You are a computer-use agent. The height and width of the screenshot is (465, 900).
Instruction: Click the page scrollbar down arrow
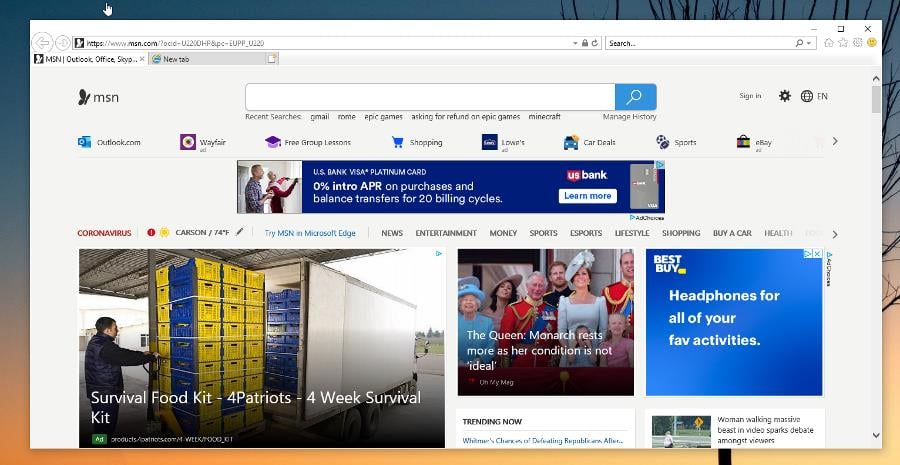coord(876,435)
